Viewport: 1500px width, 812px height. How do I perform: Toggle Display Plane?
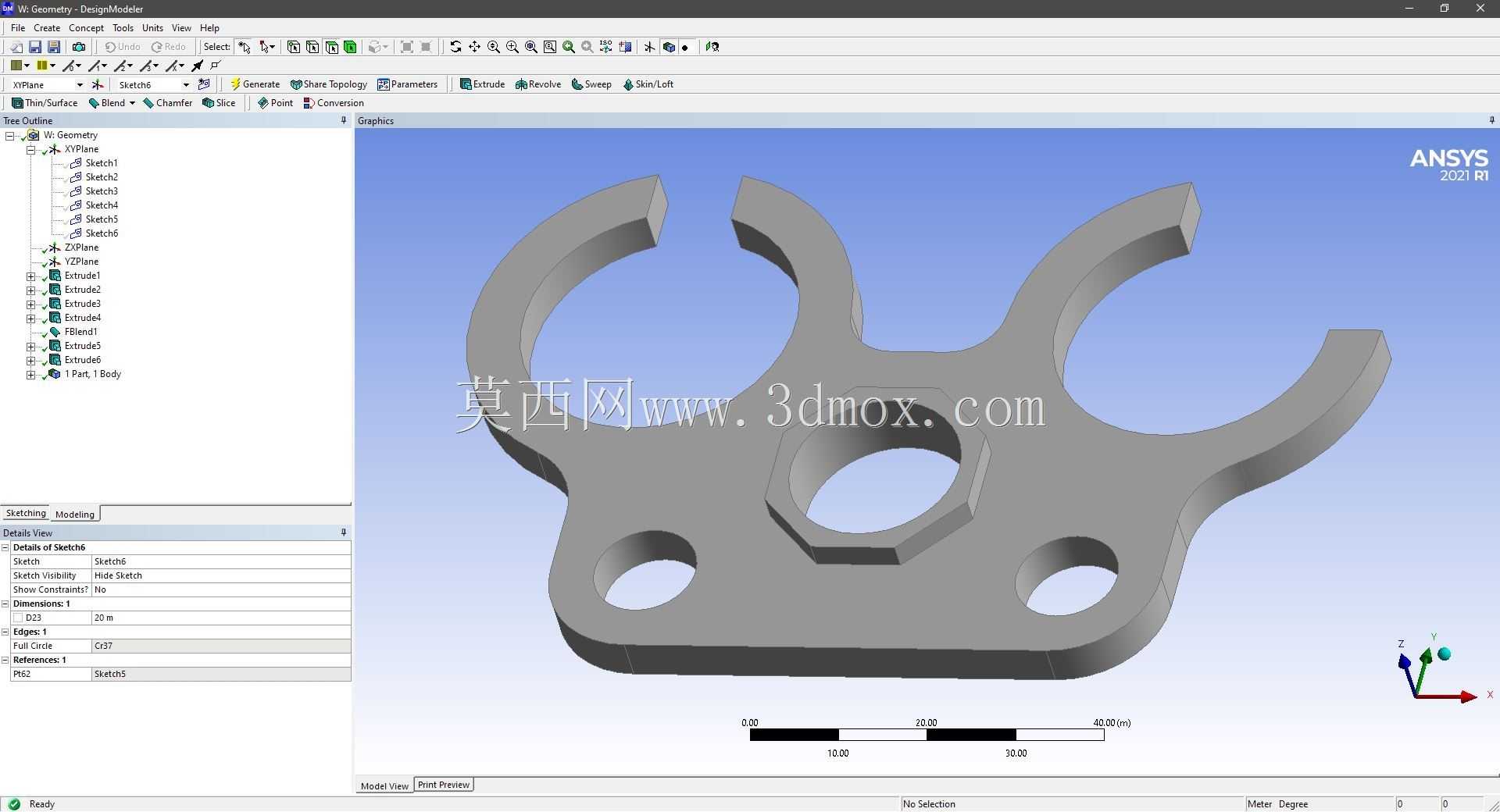(649, 47)
